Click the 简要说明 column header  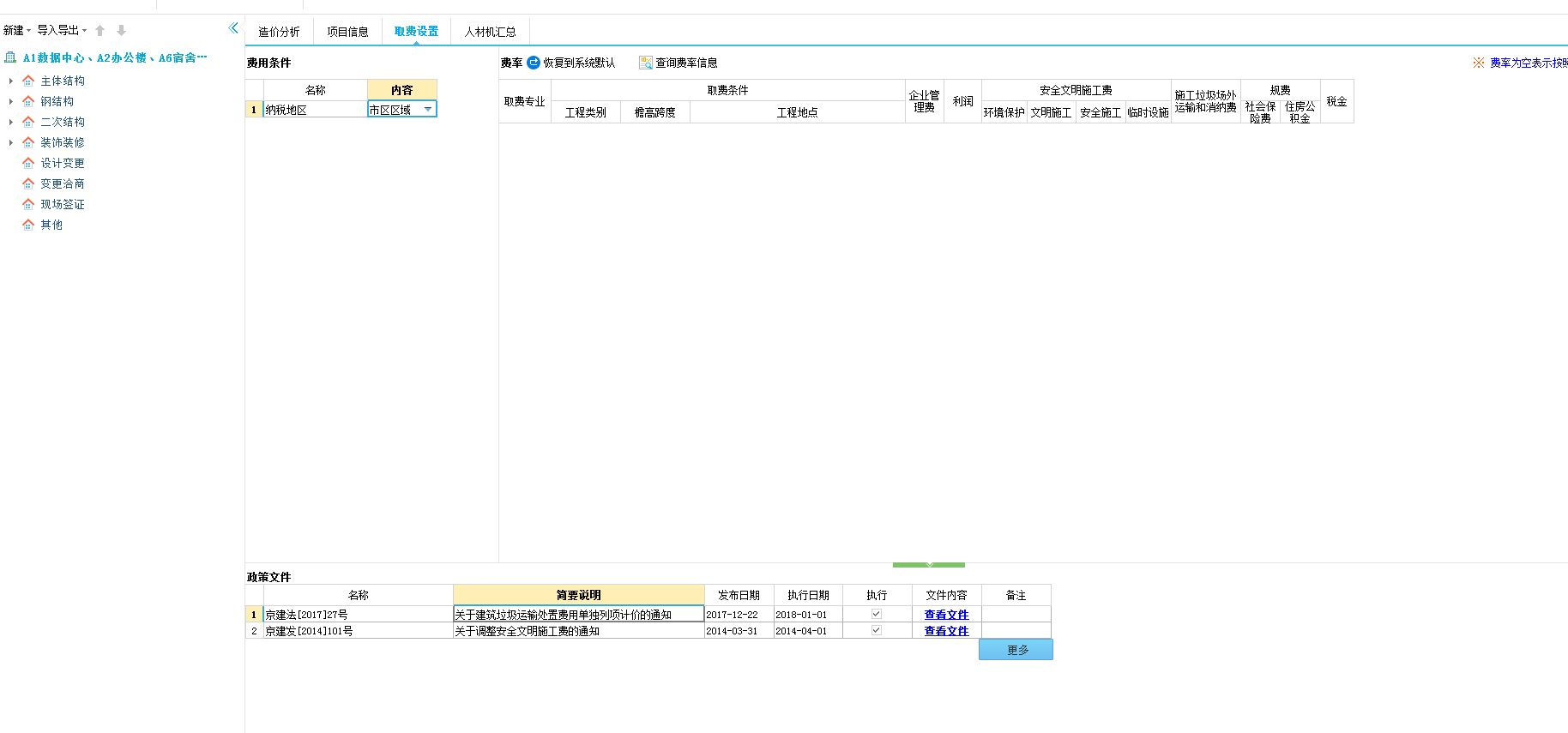point(579,595)
